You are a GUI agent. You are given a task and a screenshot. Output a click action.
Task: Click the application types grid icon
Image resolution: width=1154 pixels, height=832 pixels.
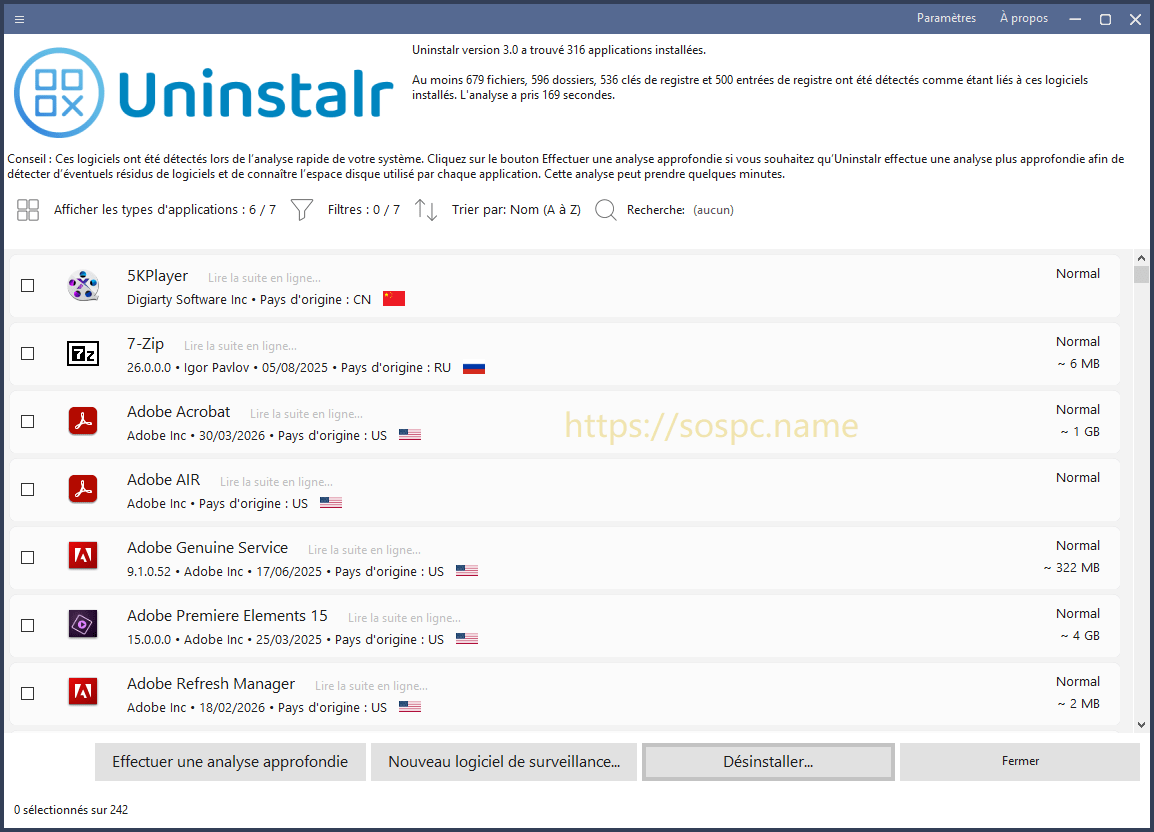28,210
